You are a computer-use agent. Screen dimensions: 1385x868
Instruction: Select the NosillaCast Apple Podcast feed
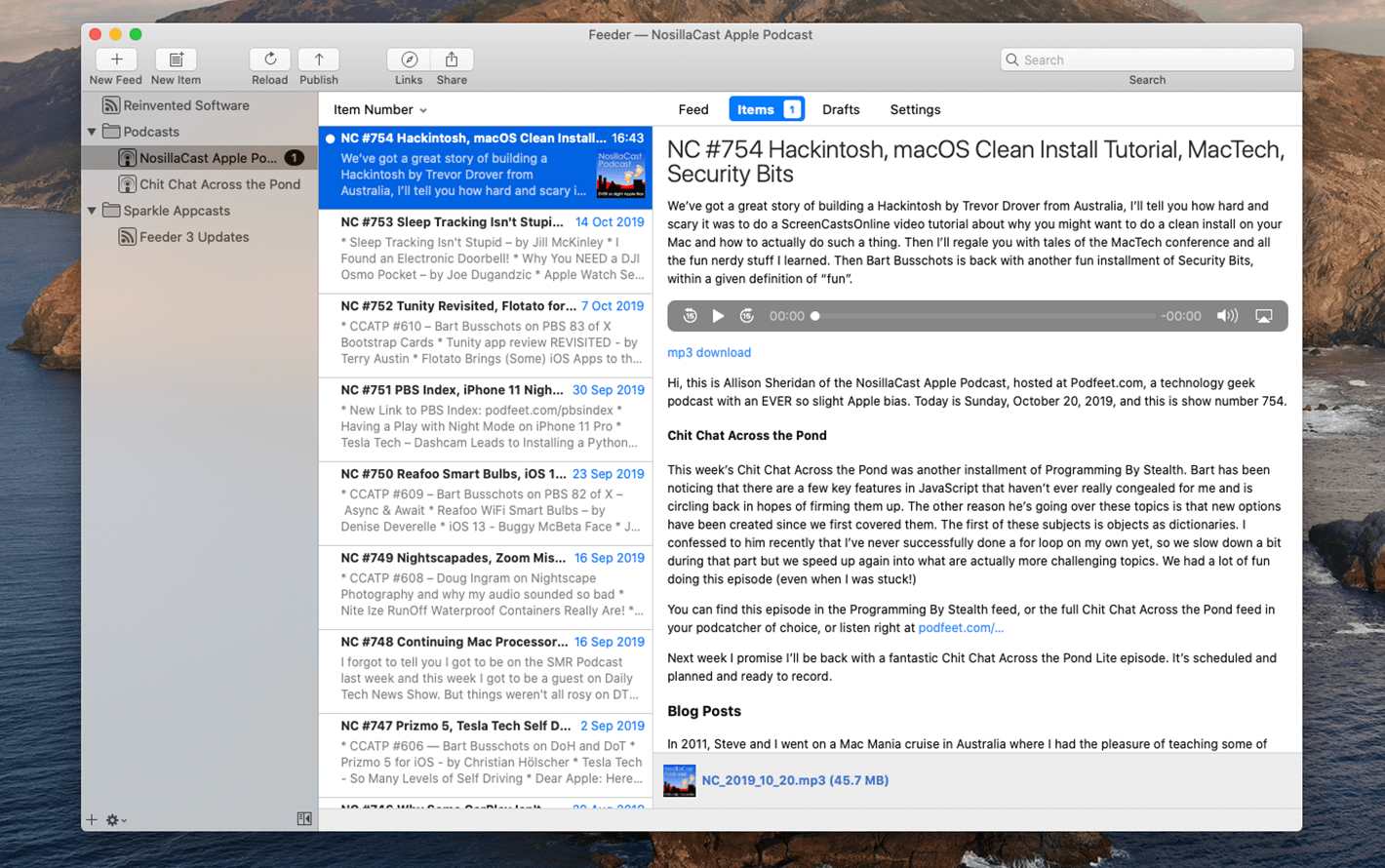tap(200, 158)
